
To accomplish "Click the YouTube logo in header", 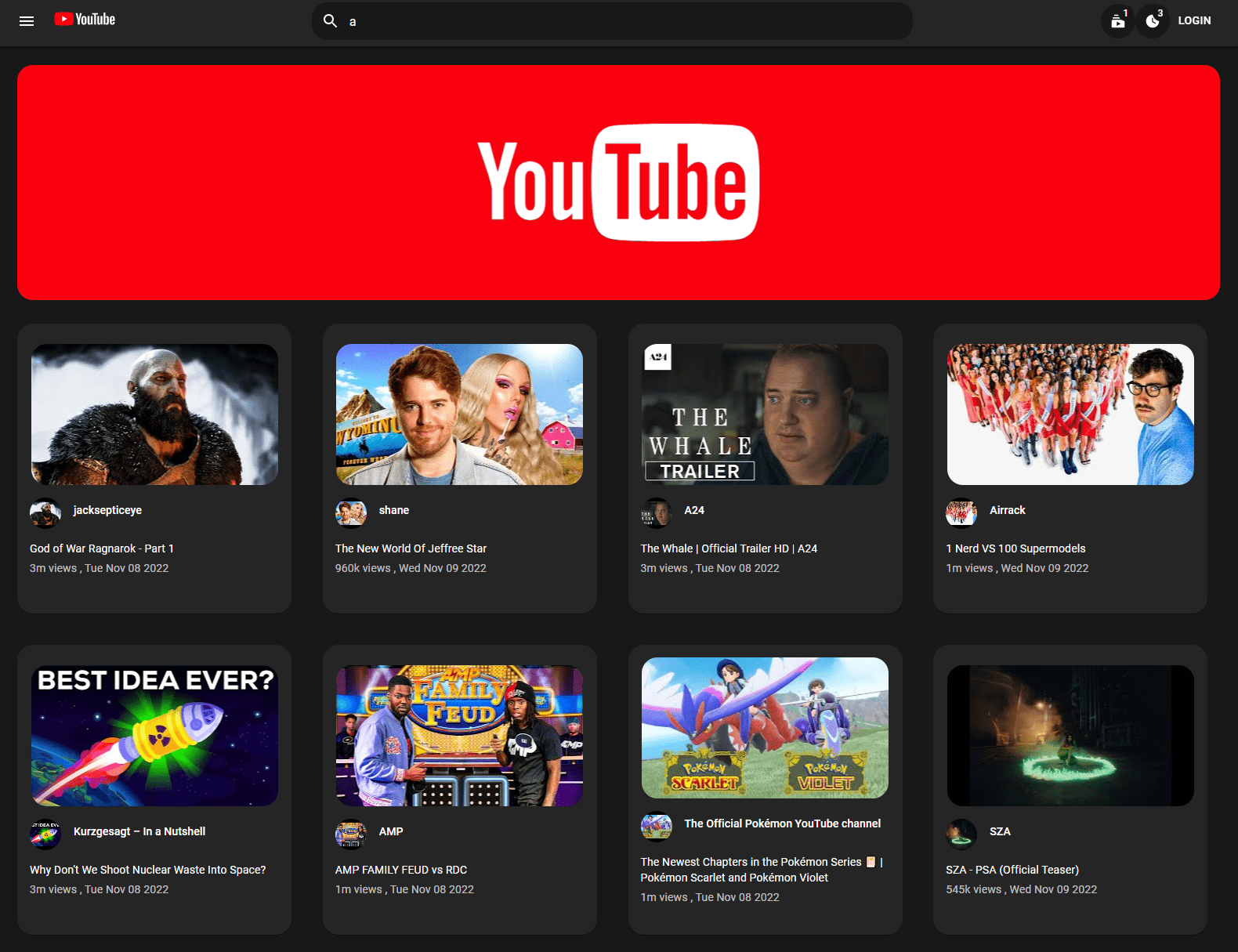I will [85, 20].
